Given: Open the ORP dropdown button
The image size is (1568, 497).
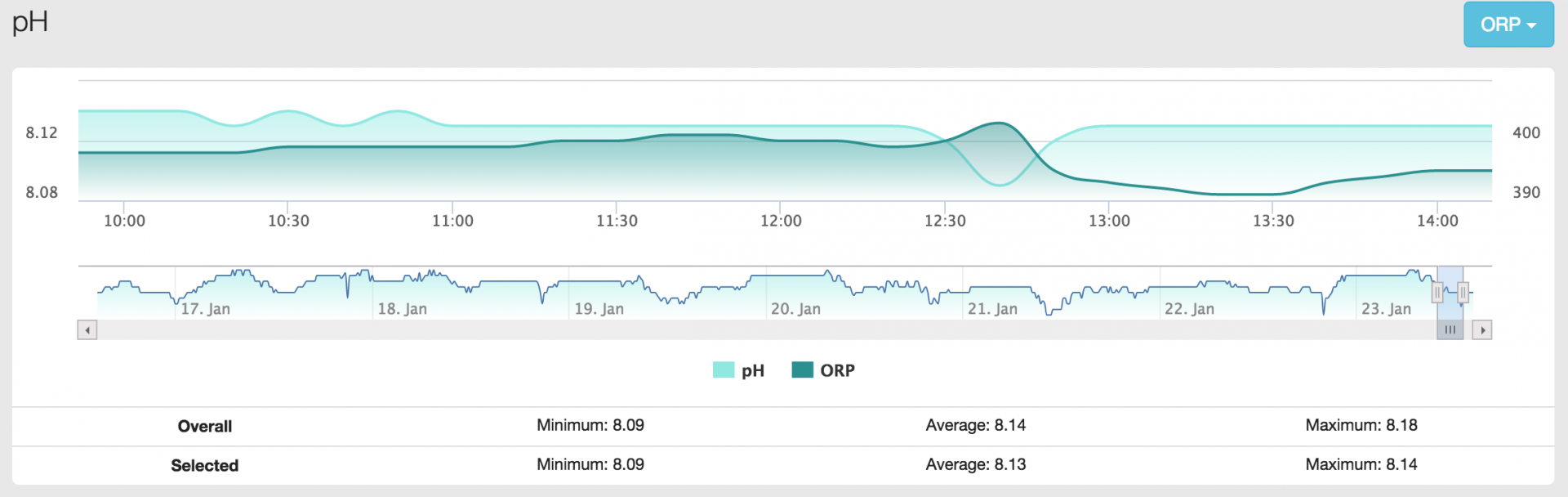Looking at the screenshot, I should (1508, 25).
